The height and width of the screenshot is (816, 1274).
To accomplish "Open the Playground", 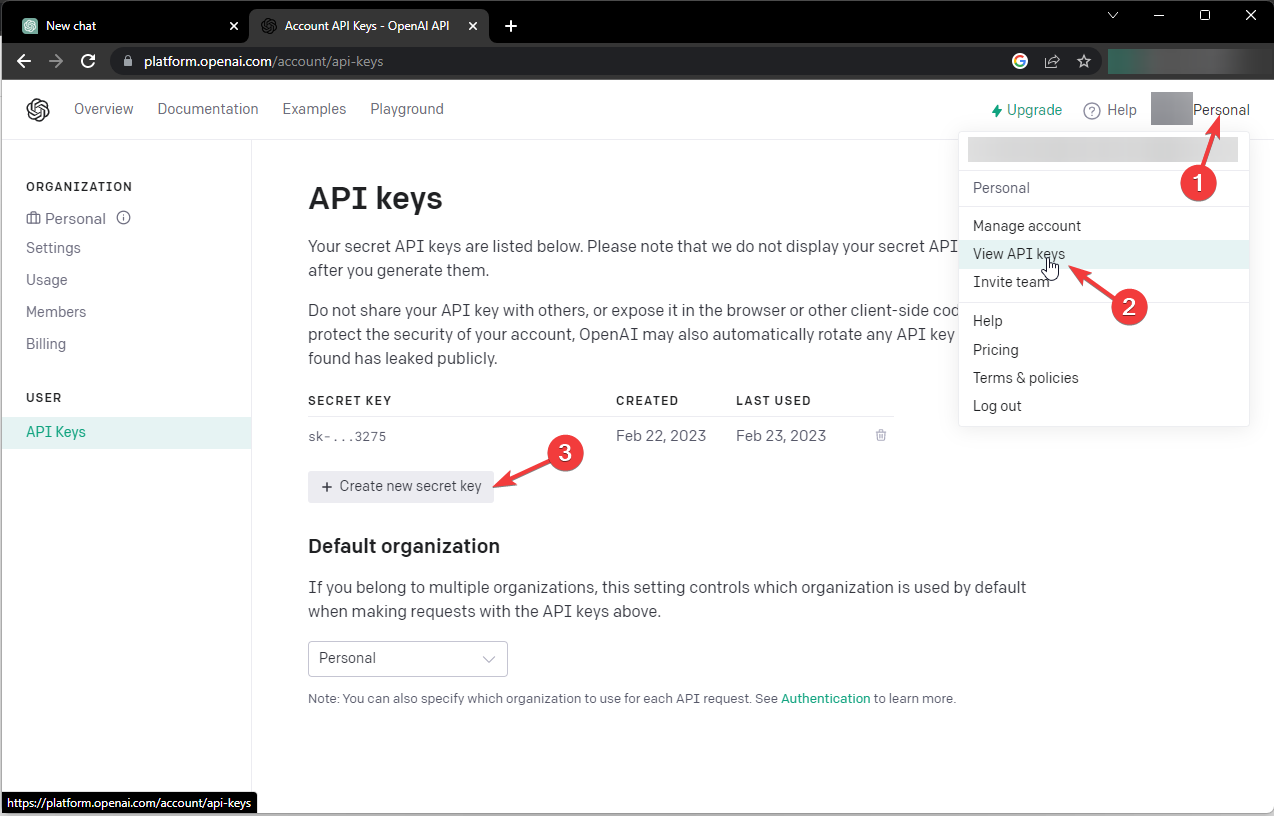I will point(407,109).
